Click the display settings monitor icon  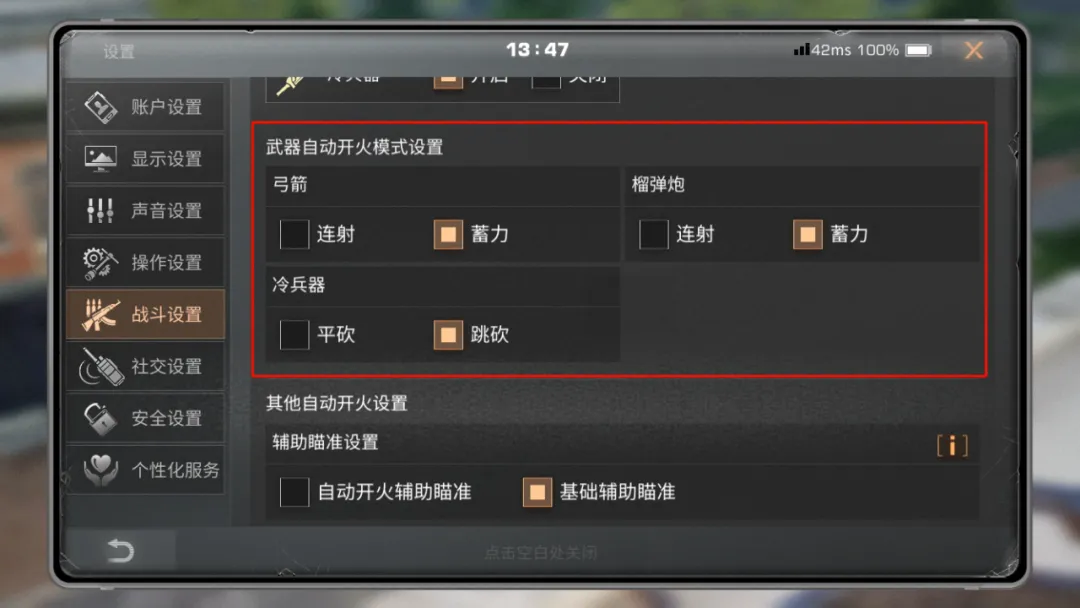click(101, 158)
